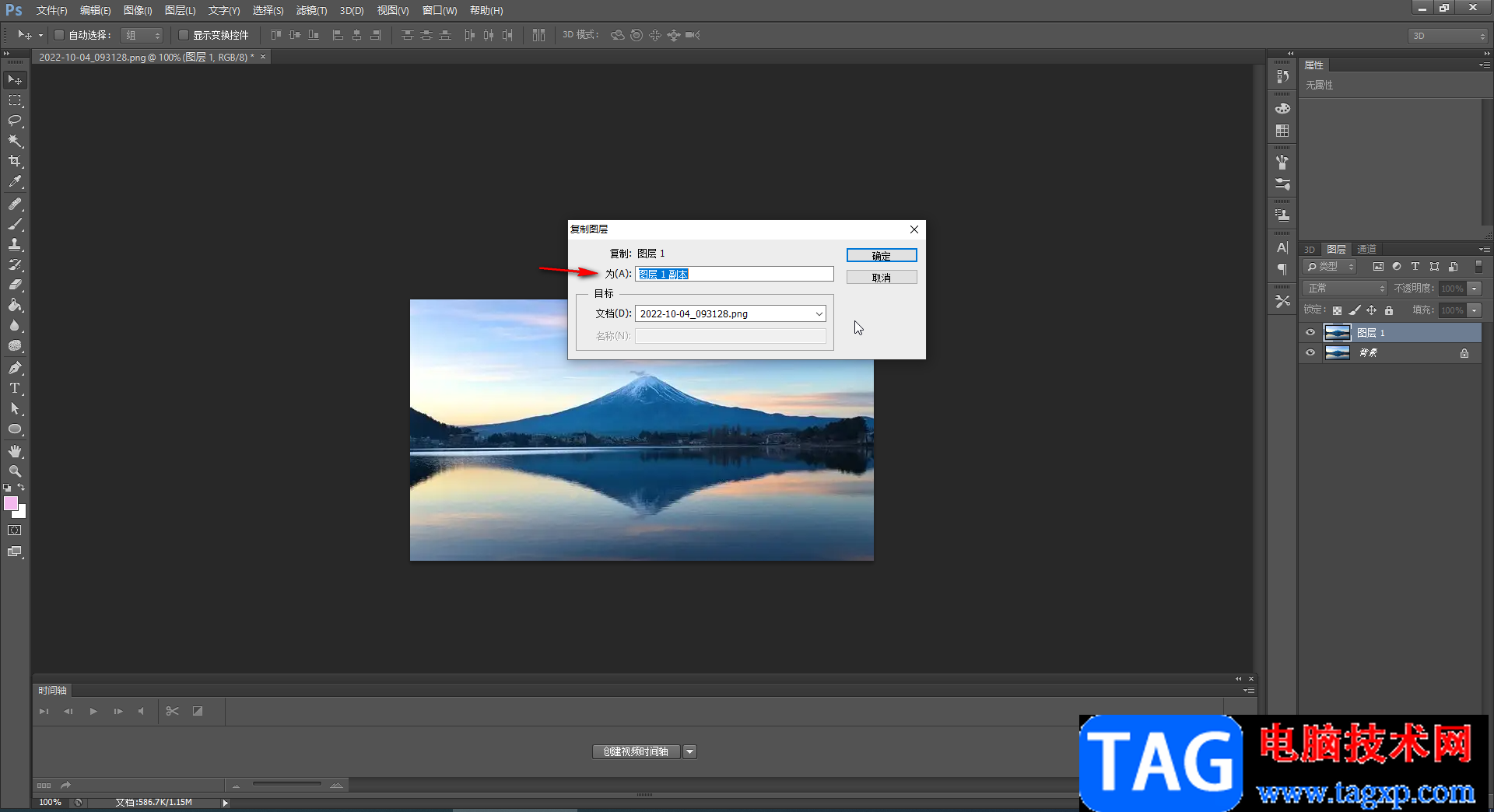Select the Path Selection tool

[x=15, y=408]
